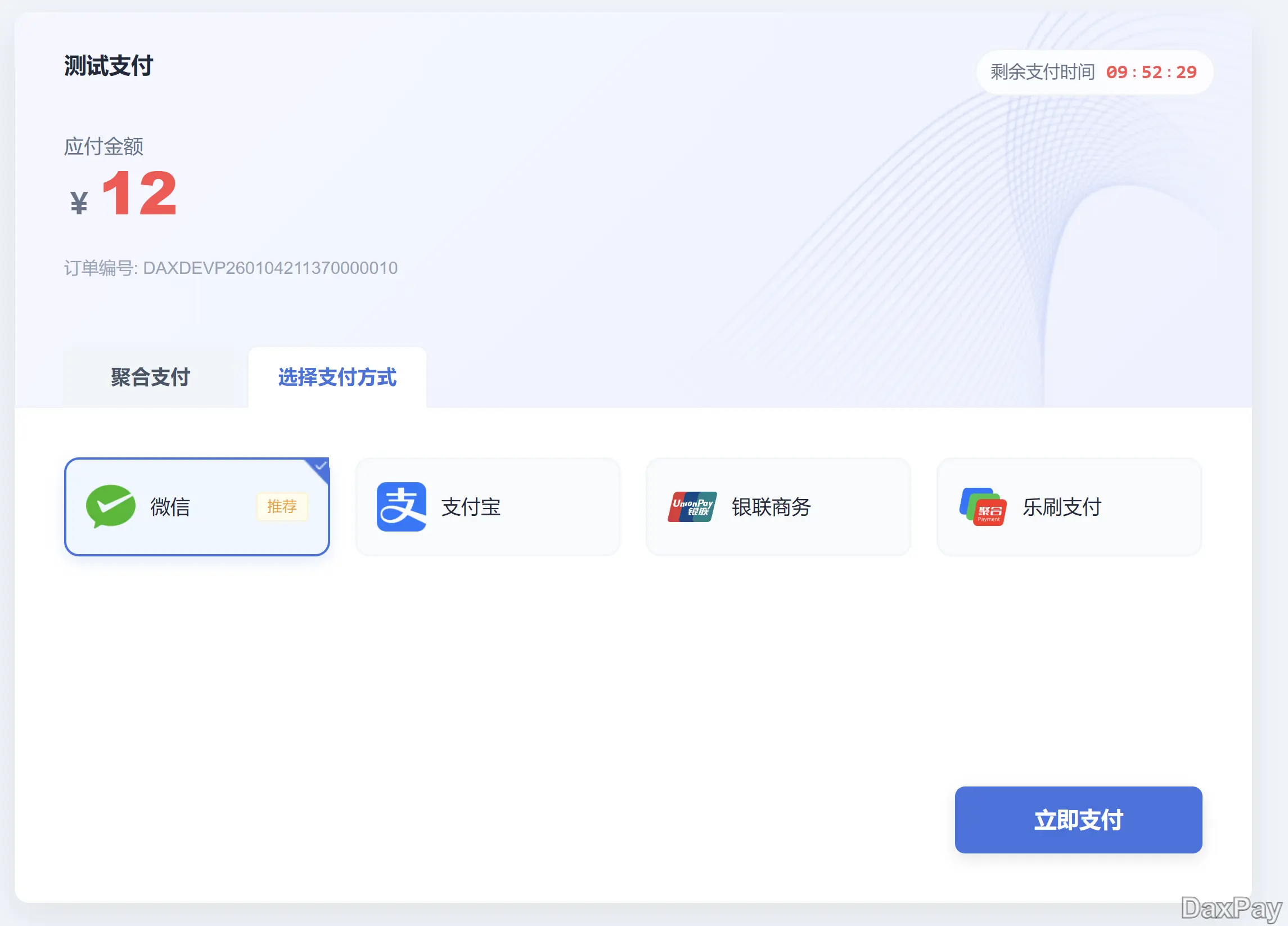The height and width of the screenshot is (926, 1288).
Task: Select the 银联商务 payment option
Action: (778, 506)
